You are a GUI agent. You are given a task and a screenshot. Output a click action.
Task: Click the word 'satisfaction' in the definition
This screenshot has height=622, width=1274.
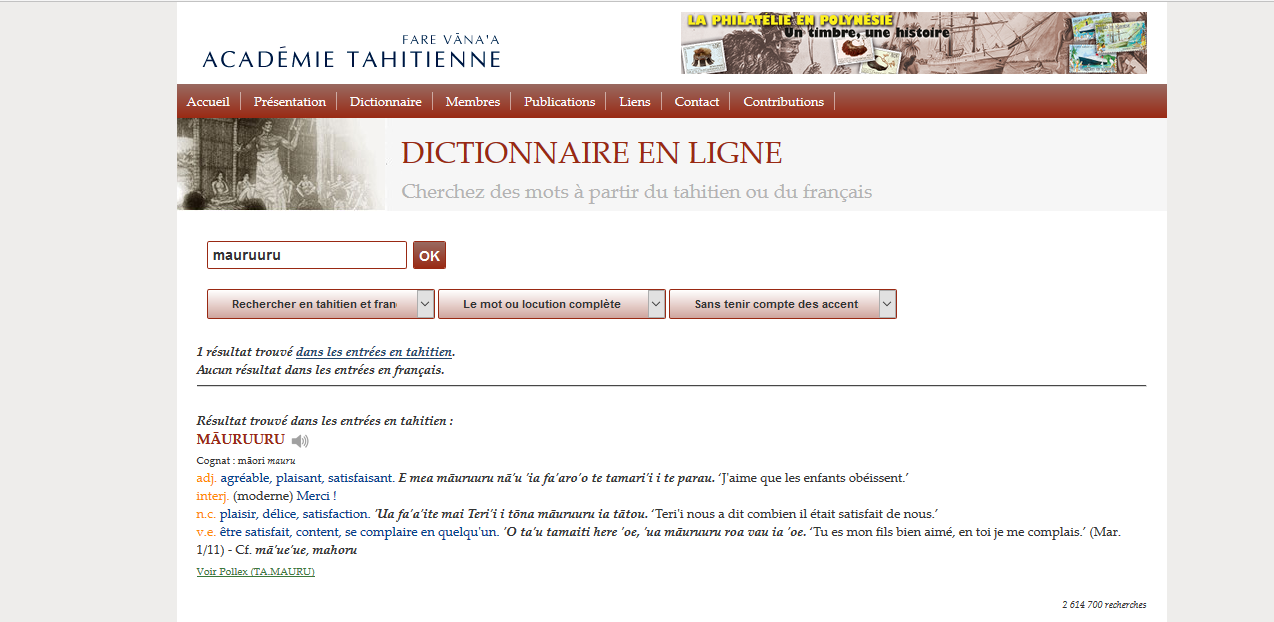[335, 514]
